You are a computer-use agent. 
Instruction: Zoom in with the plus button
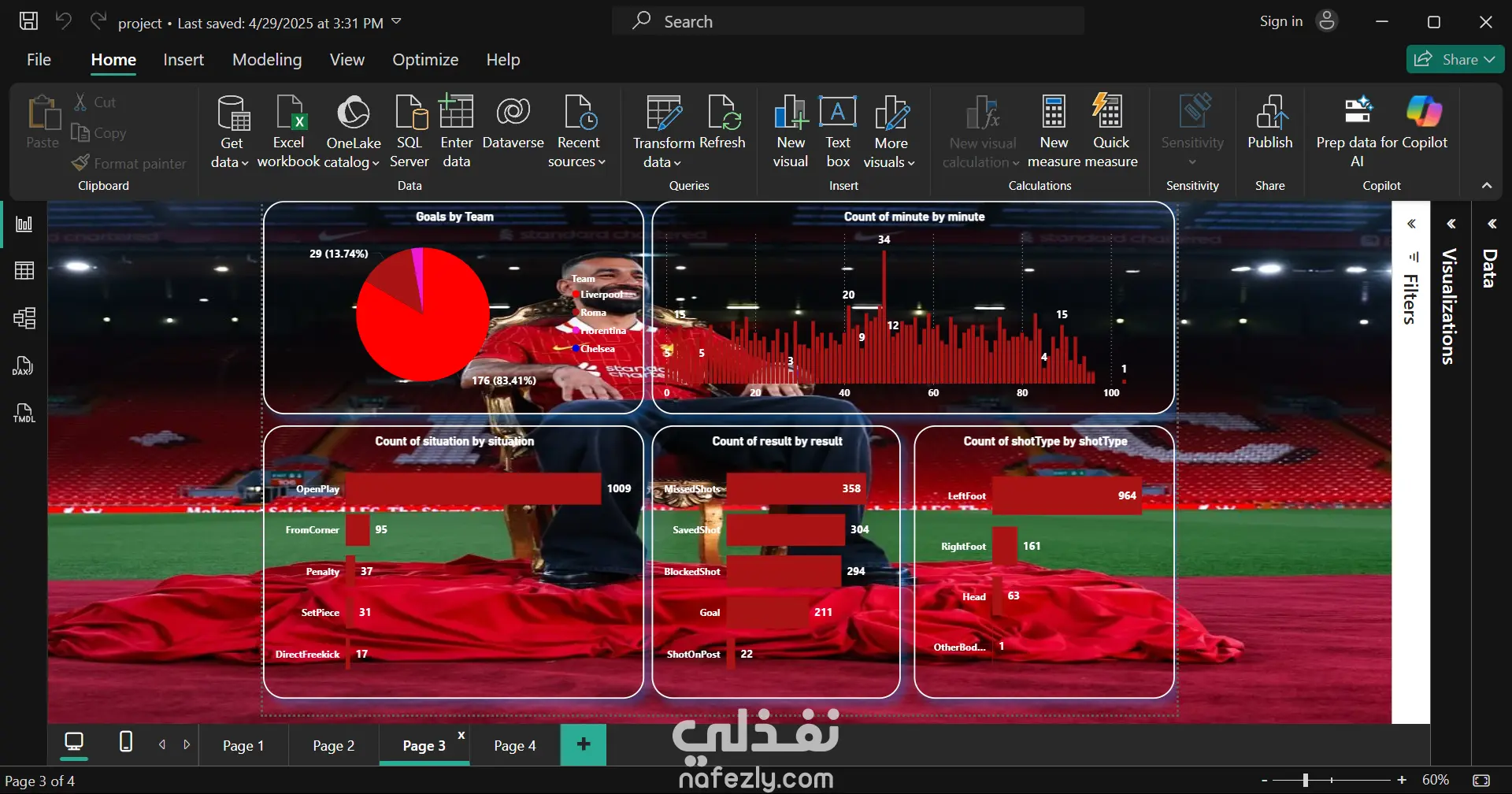tap(1402, 781)
